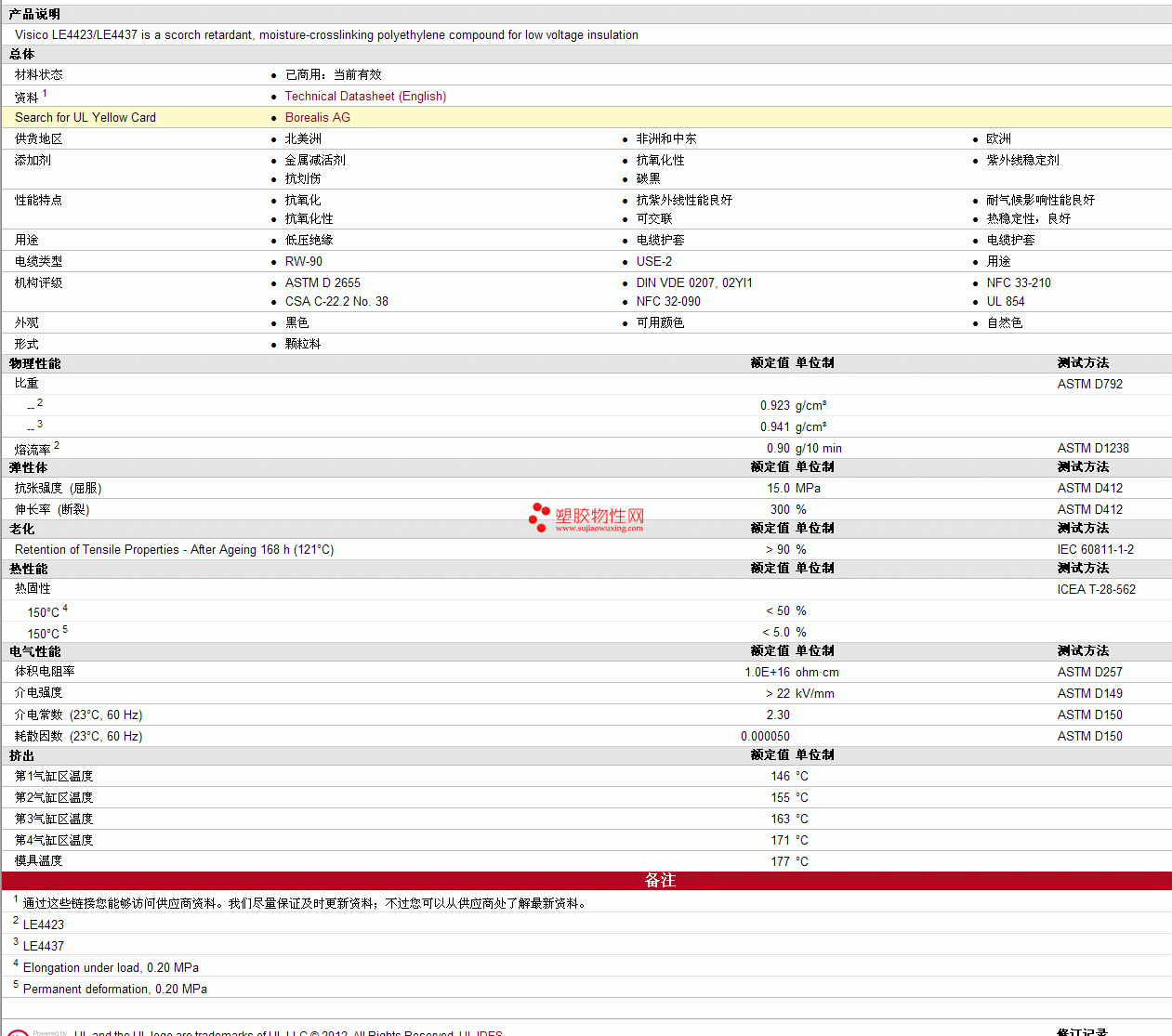Click 'ASTM D412' in the 抗张强度 row
The width and height of the screenshot is (1172, 1036).
[x=1090, y=489]
